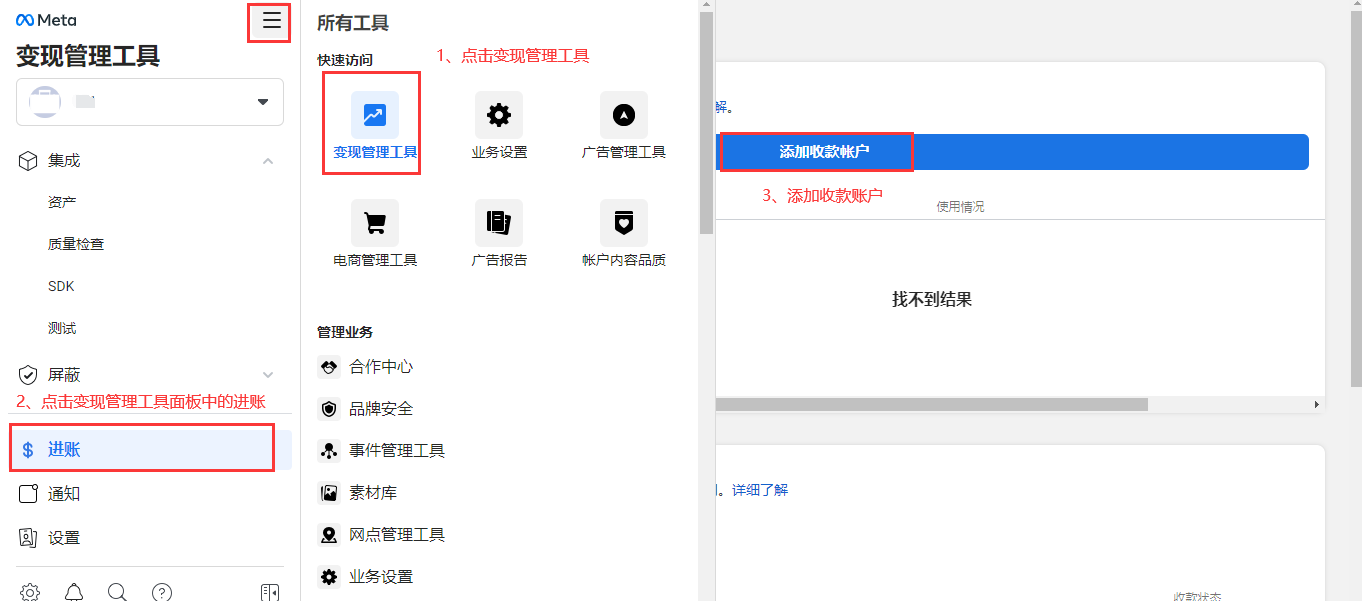Open the 业务设置 gear shortcut

click(x=499, y=115)
